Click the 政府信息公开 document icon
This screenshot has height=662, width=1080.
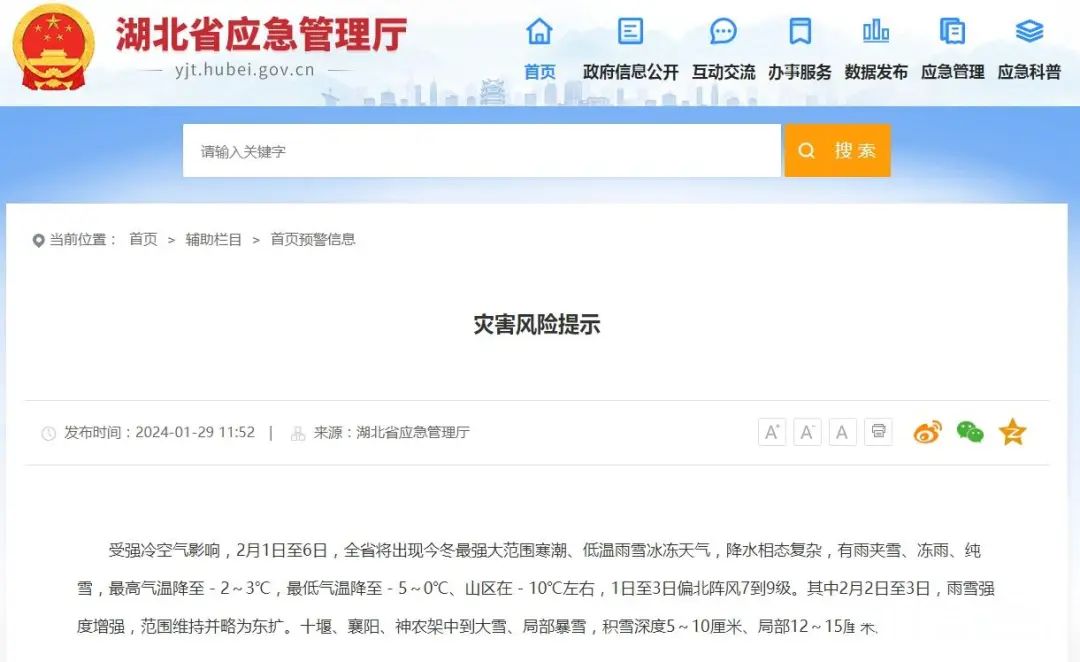[x=630, y=32]
